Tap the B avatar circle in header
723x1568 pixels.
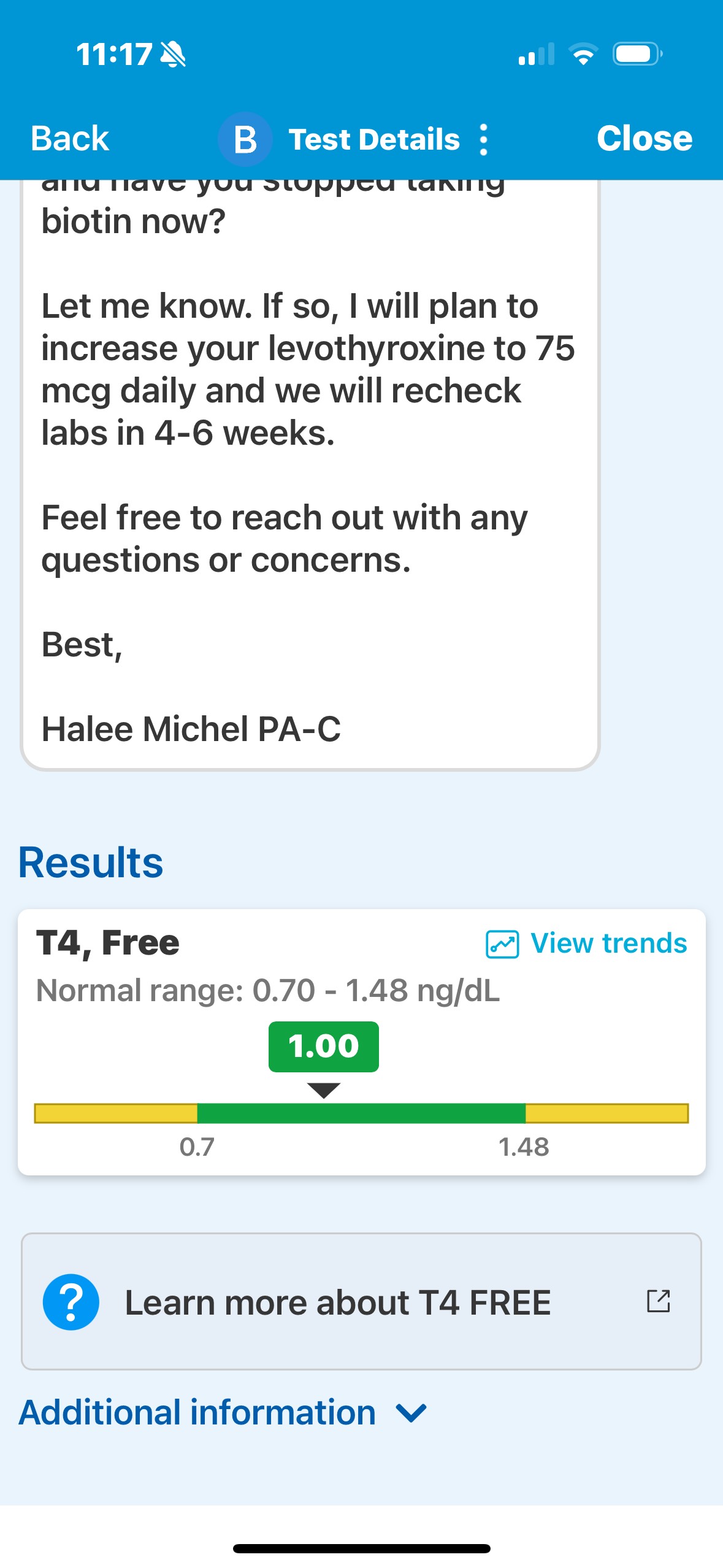[245, 139]
